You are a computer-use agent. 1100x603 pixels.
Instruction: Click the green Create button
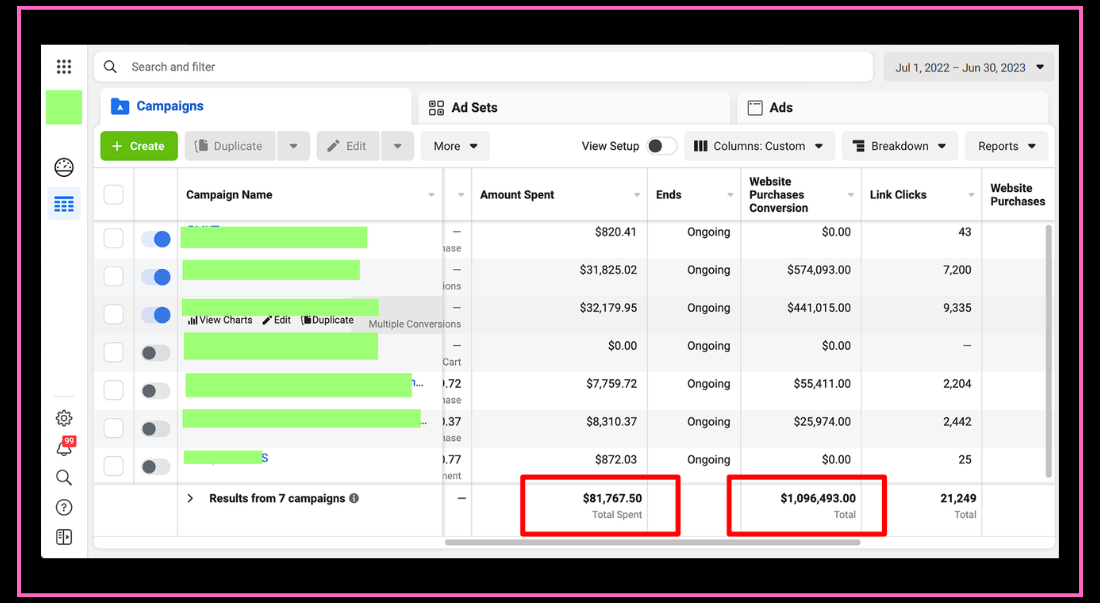139,146
